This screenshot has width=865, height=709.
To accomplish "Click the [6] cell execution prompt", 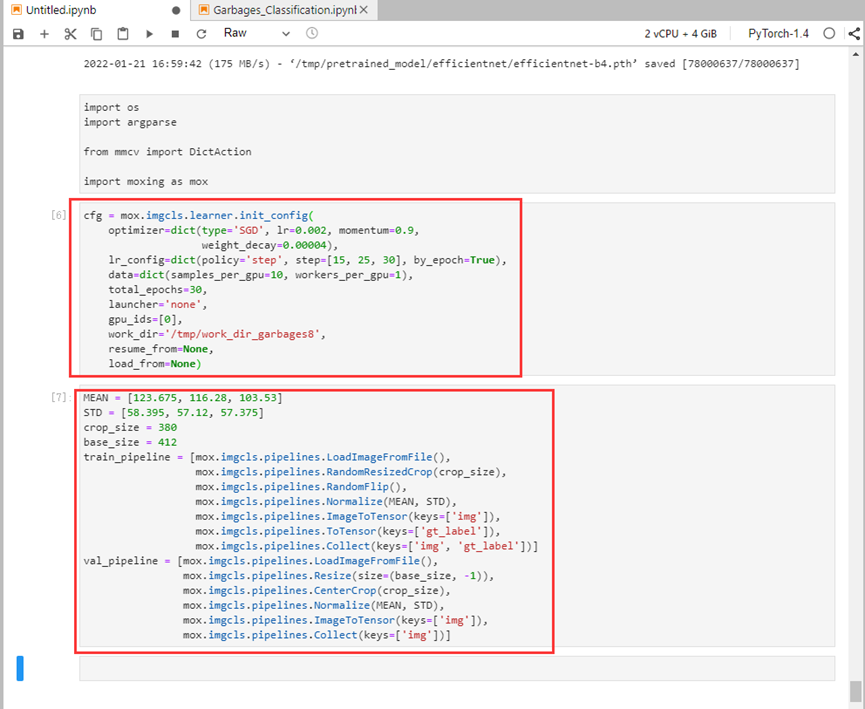I will pos(58,215).
